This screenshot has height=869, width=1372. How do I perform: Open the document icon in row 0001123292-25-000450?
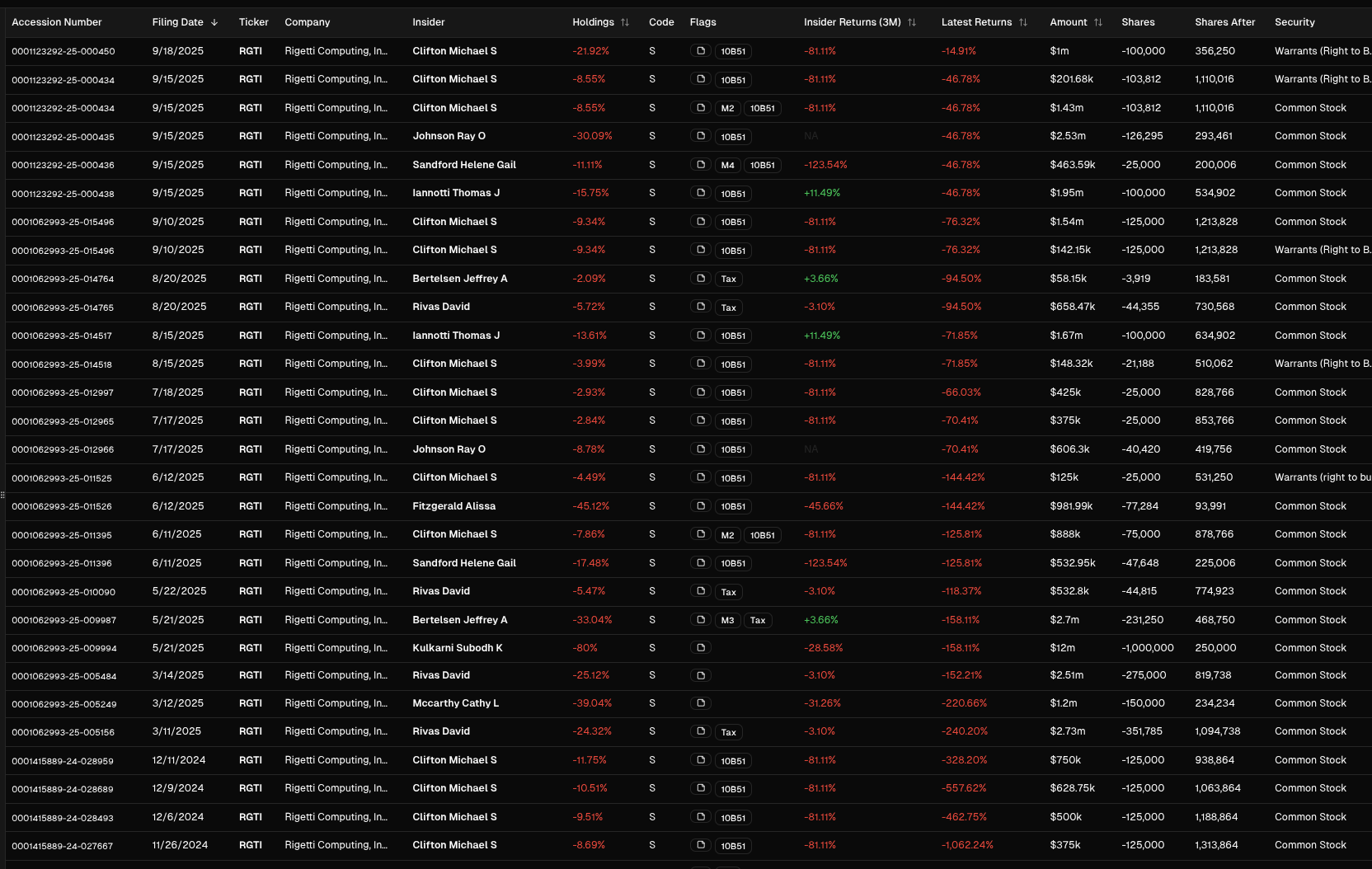point(700,51)
